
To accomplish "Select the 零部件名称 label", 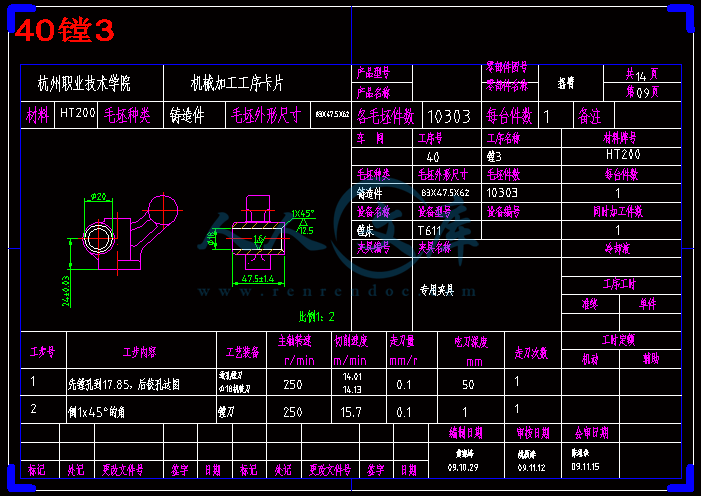I will [x=507, y=85].
